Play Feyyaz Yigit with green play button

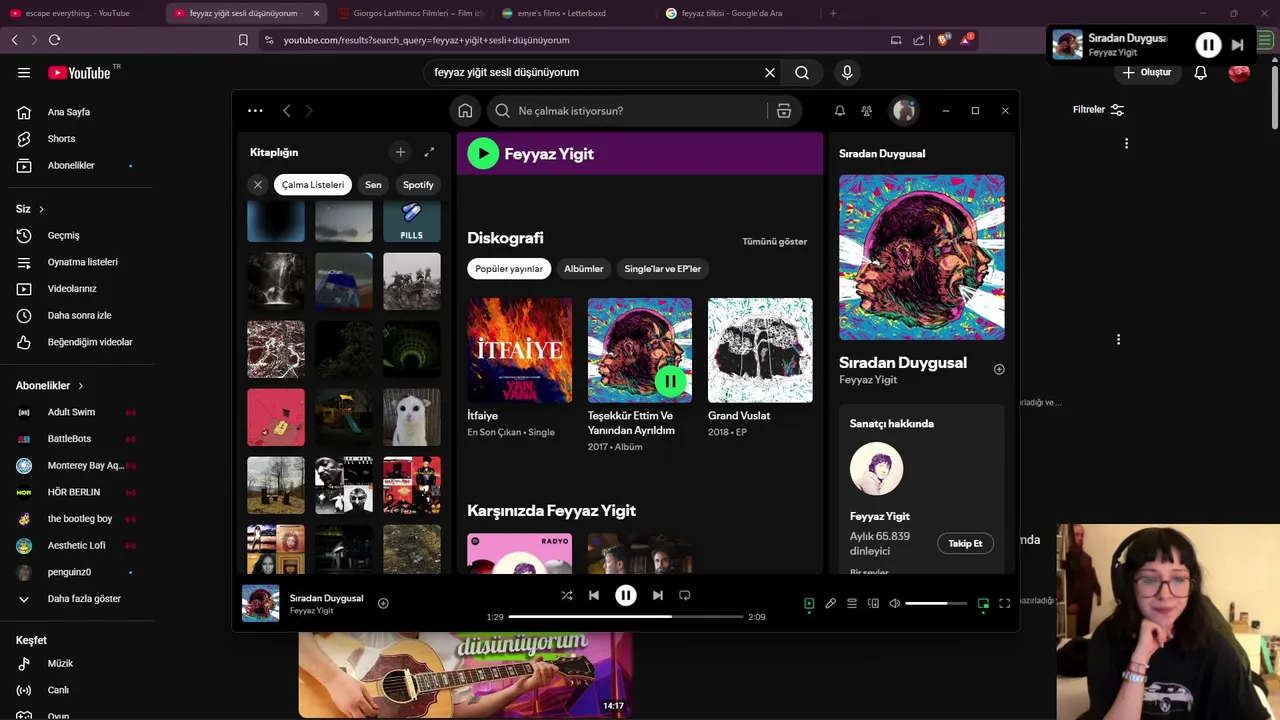[x=483, y=153]
